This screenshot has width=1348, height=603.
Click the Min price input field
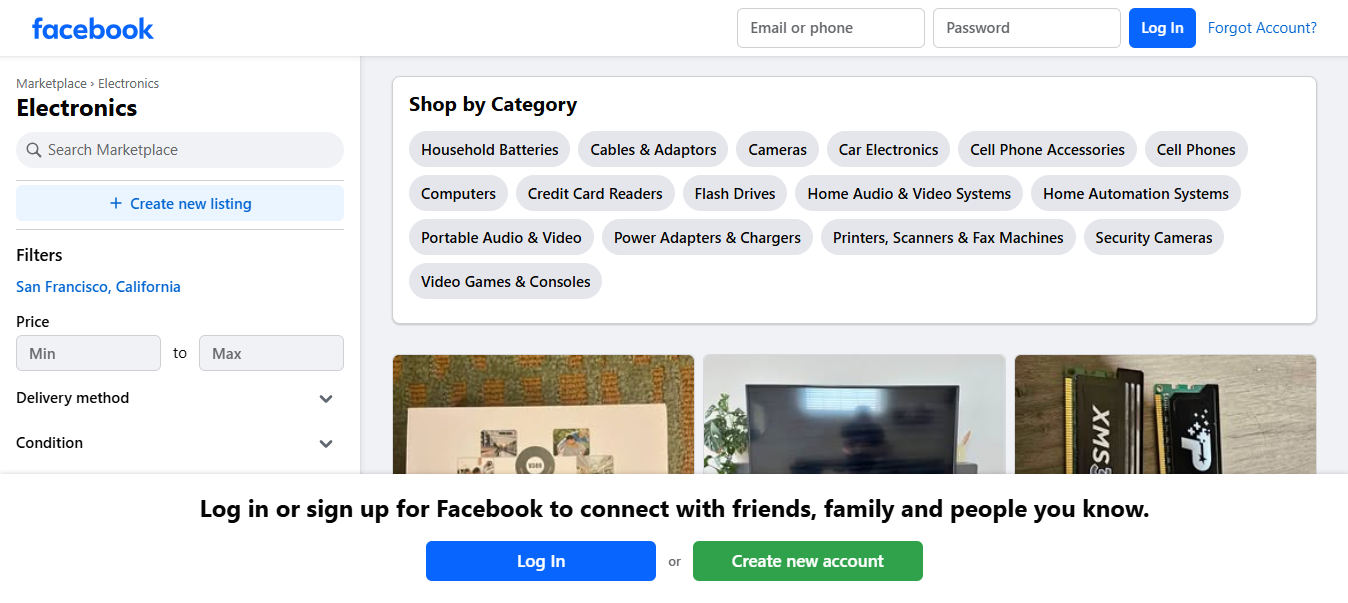pos(88,353)
